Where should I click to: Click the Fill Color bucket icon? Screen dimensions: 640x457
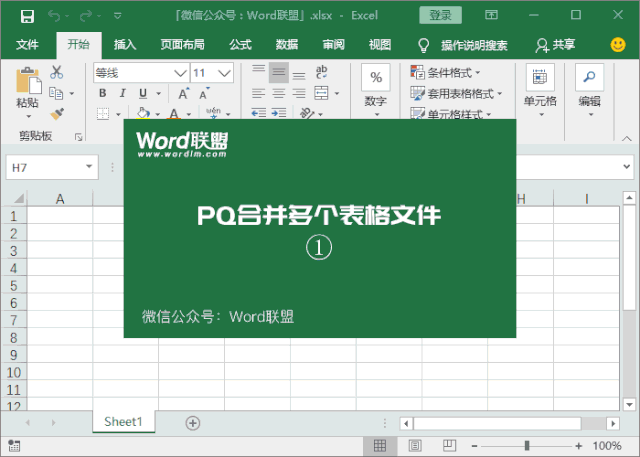(x=143, y=113)
